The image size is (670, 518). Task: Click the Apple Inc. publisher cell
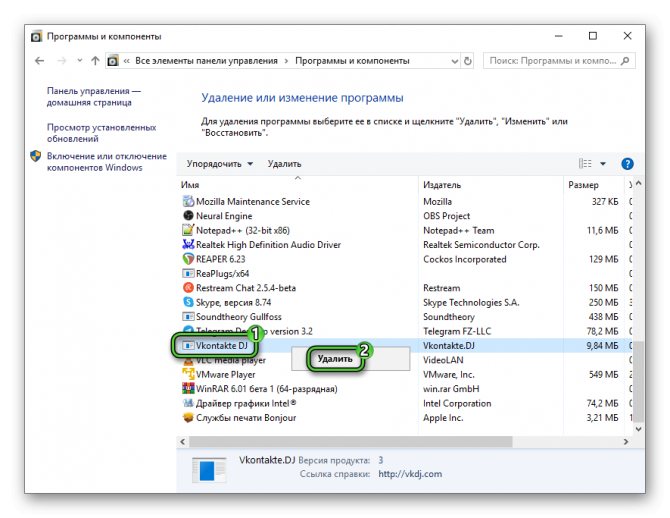pos(443,418)
